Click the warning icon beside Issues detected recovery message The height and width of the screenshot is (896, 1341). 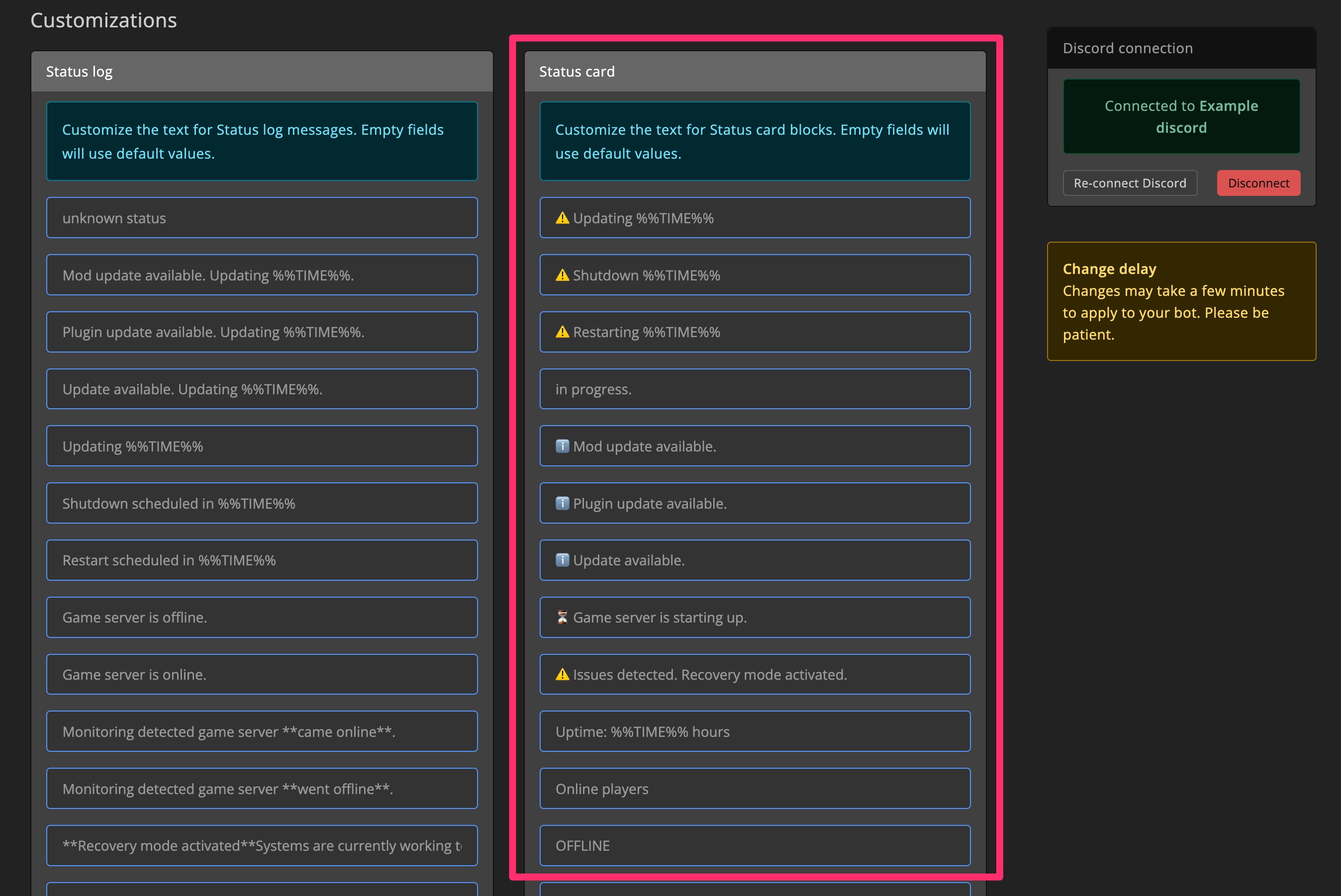(x=562, y=674)
